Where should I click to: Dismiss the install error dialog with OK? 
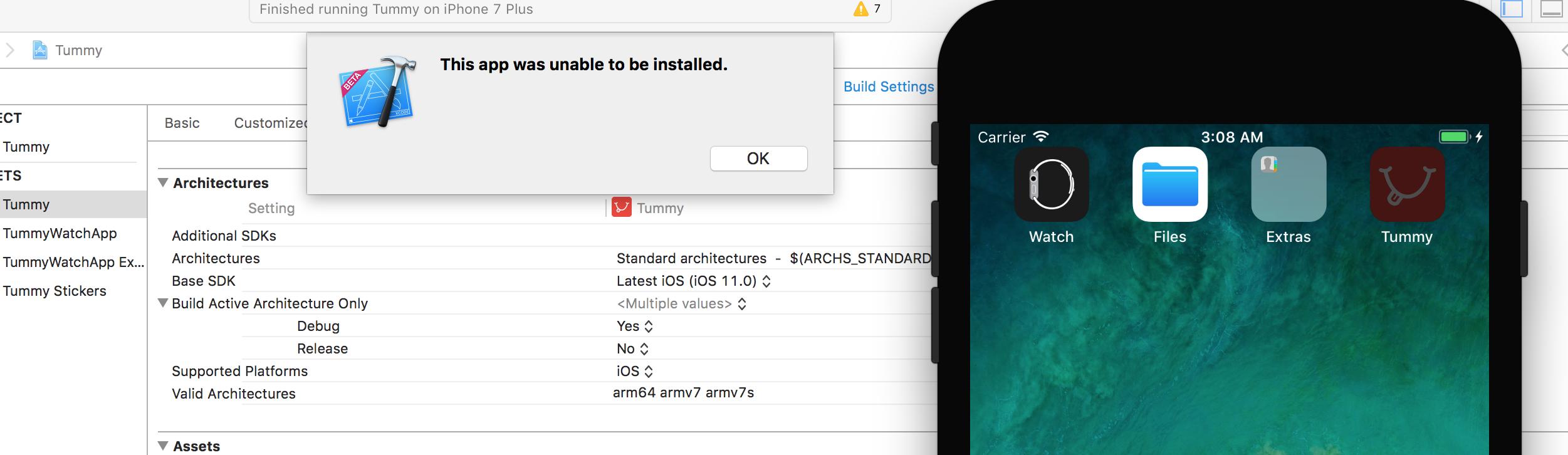758,159
